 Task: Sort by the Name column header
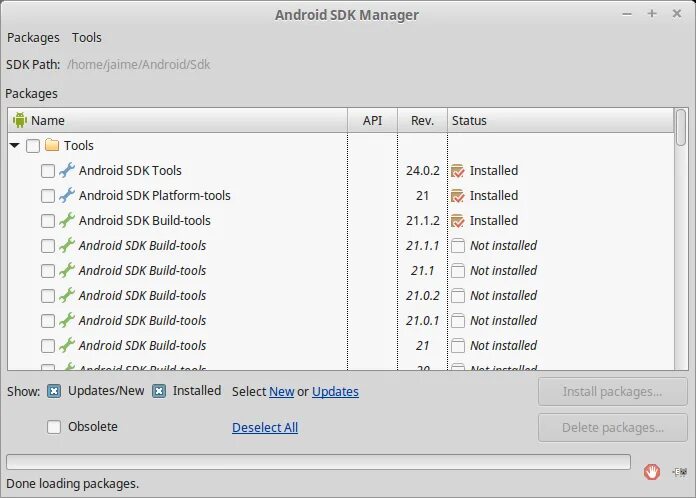point(178,120)
